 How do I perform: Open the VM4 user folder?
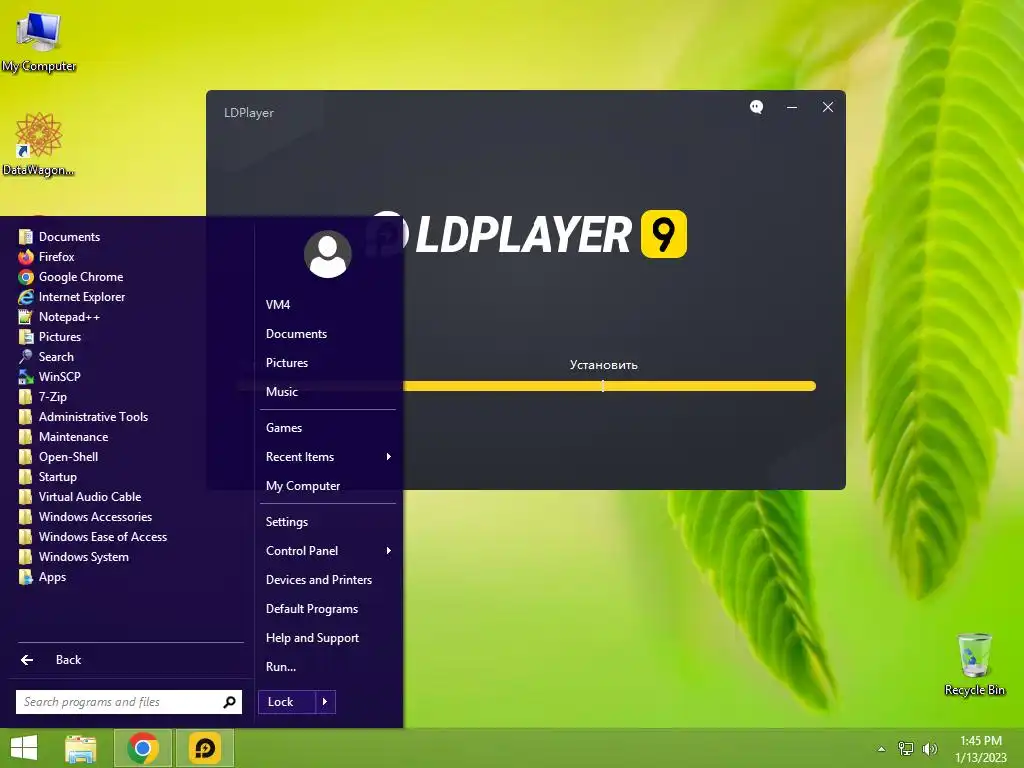tap(278, 305)
